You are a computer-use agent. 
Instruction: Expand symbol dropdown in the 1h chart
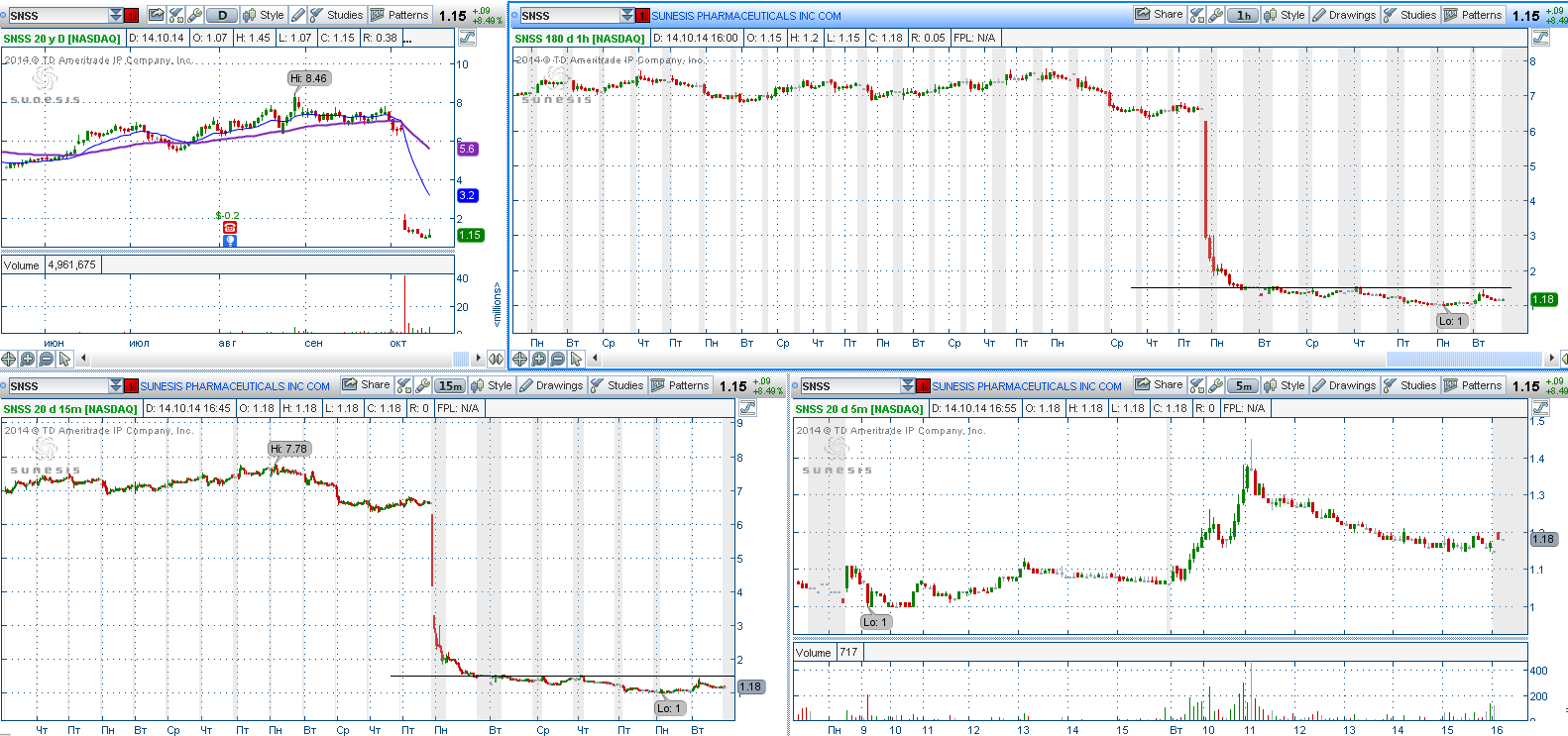point(627,15)
